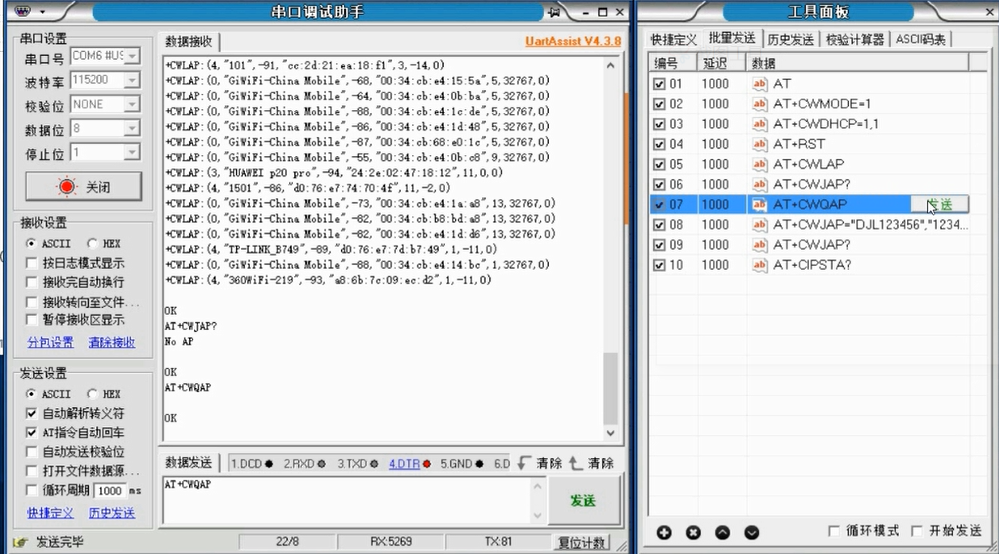Viewport: 999px width, 554px height.
Task: Click the pin icon in the serial assistant title bar
Action: point(554,12)
